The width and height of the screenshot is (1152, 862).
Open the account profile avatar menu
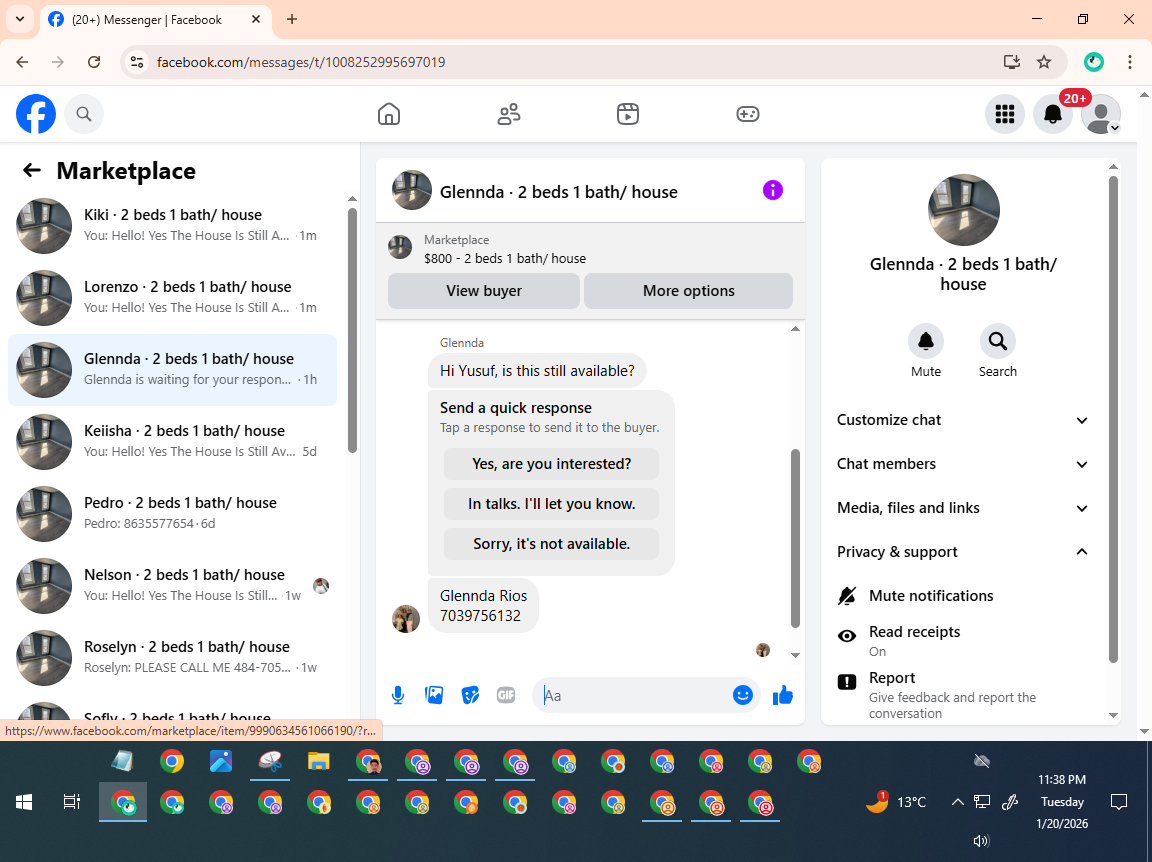(1101, 114)
